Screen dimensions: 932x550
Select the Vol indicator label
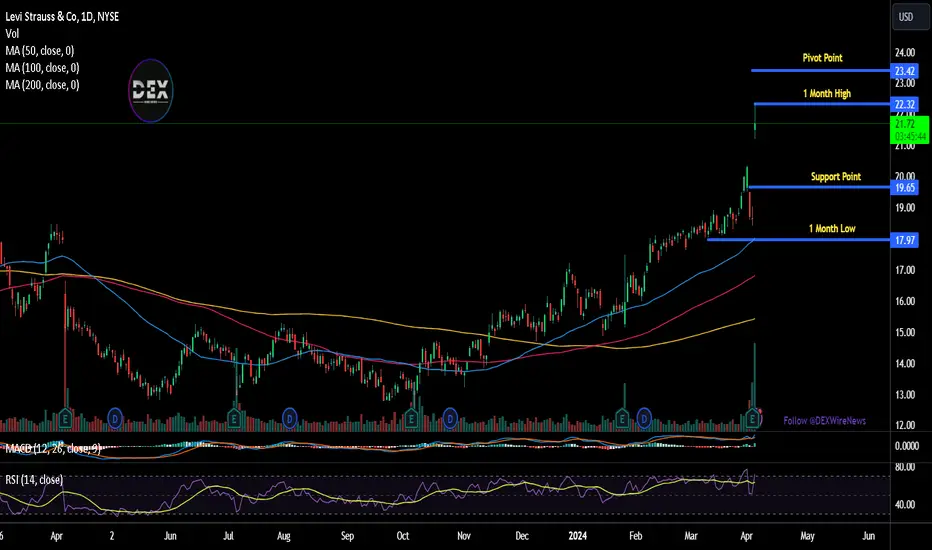click(12, 34)
